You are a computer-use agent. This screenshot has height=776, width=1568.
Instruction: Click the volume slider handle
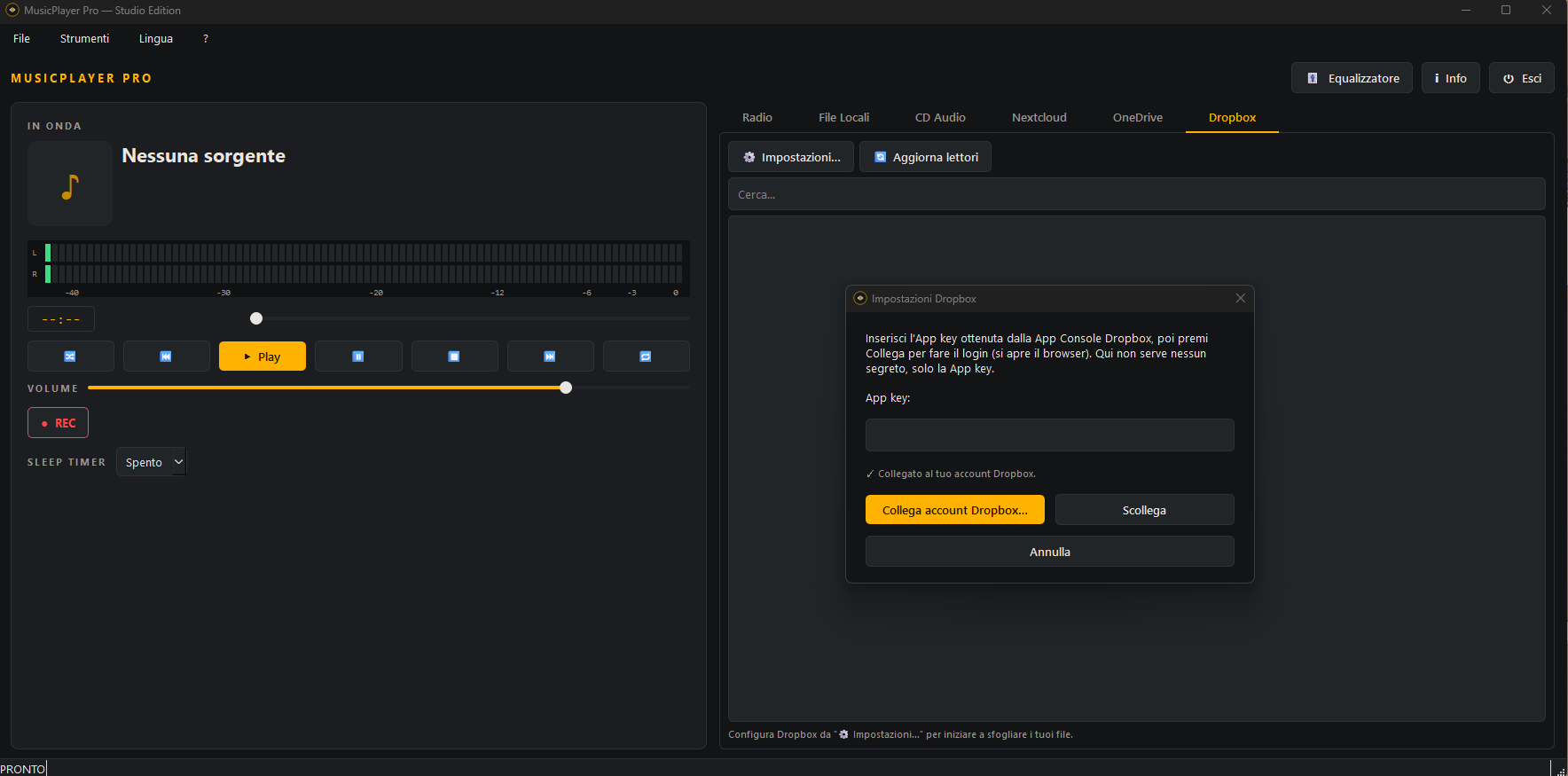click(x=566, y=388)
